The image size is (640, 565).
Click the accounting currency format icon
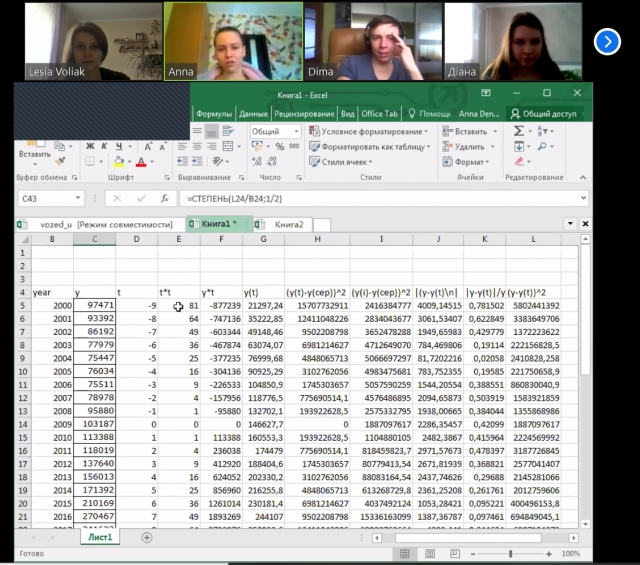coord(257,146)
